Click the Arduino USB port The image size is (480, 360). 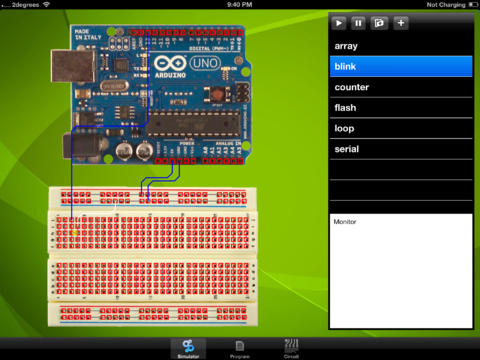pyautogui.click(x=73, y=66)
